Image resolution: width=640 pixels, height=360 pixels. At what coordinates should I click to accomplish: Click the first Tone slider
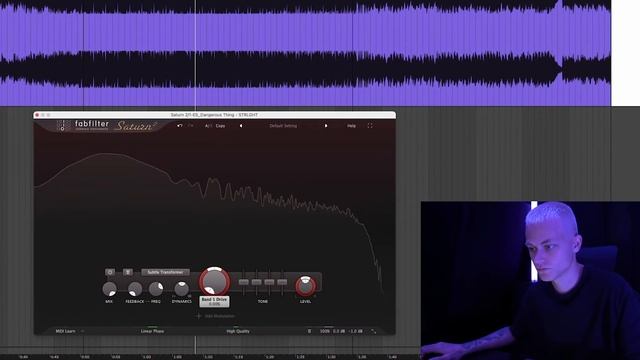pos(244,282)
